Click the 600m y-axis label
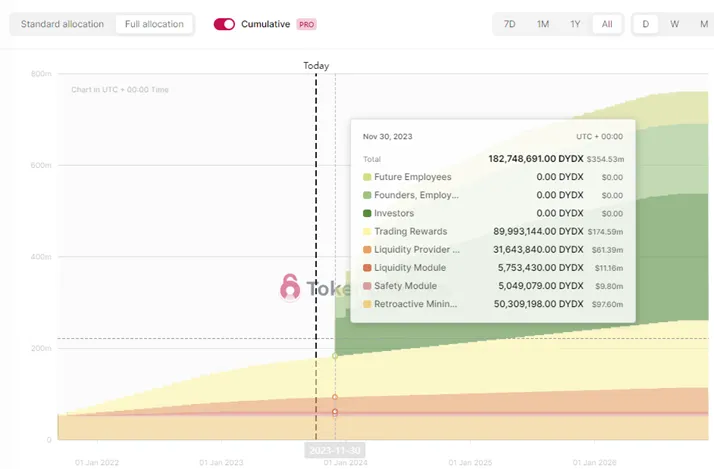The image size is (714, 469). (x=41, y=165)
